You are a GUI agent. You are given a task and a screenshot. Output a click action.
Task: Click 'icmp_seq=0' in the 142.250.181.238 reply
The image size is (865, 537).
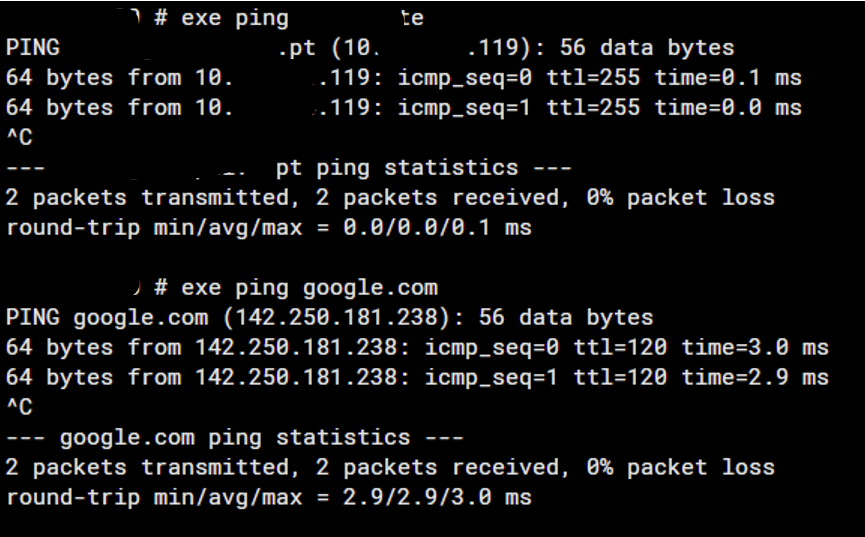[x=492, y=348]
